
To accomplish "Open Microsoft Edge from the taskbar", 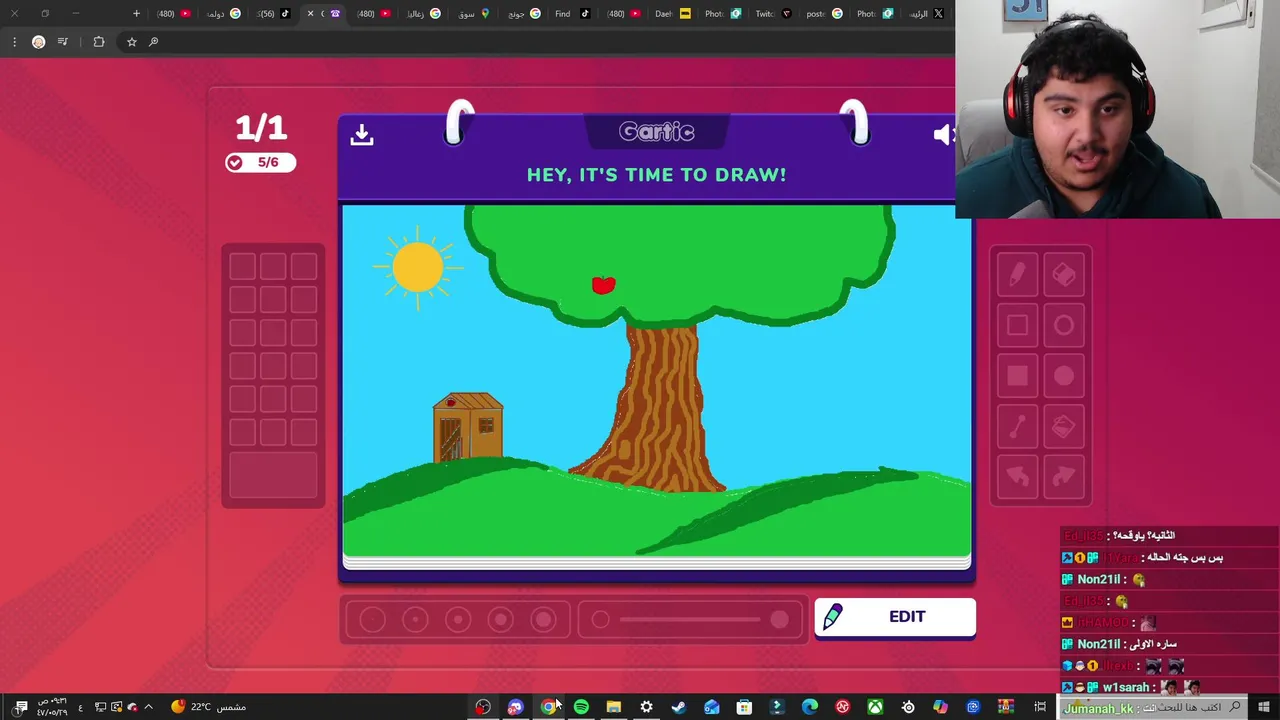I will coord(810,707).
